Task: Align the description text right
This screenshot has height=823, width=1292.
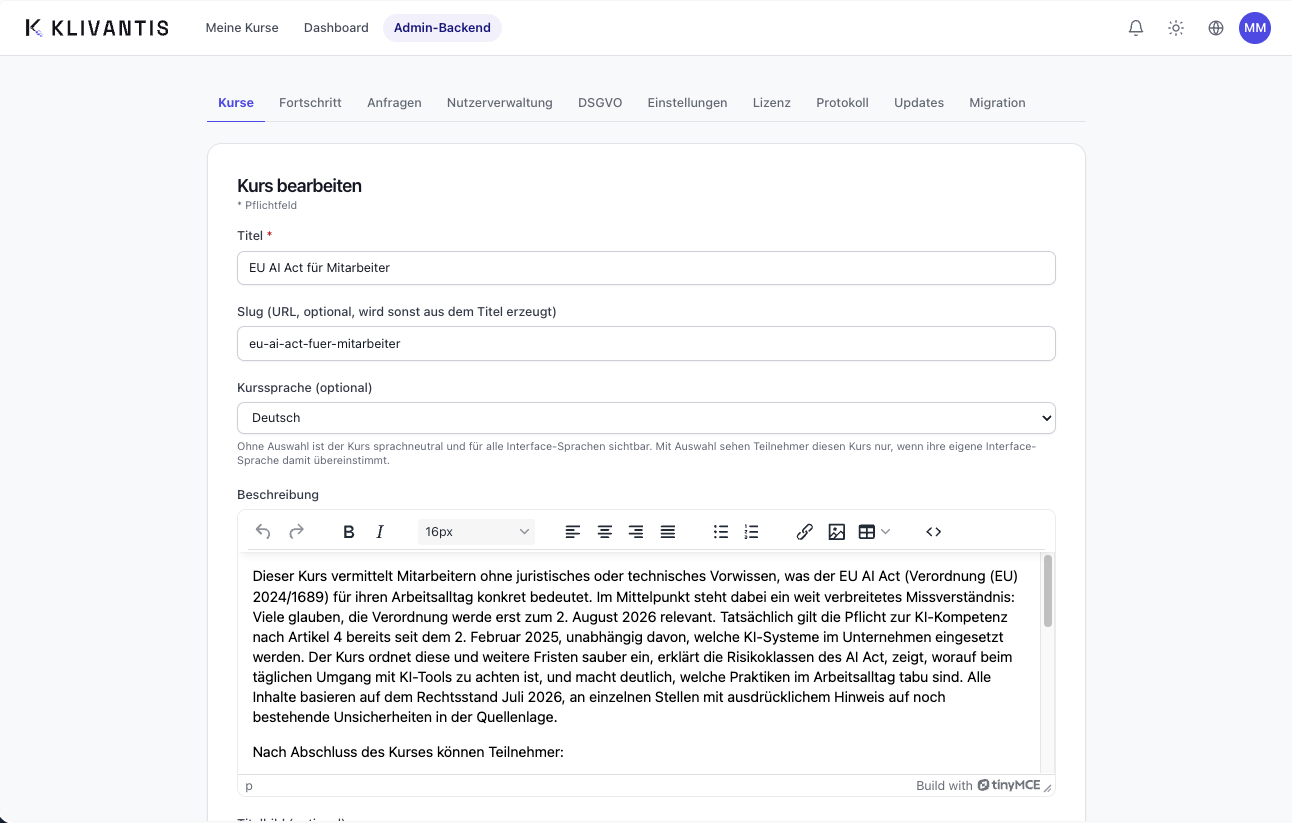Action: pos(636,532)
